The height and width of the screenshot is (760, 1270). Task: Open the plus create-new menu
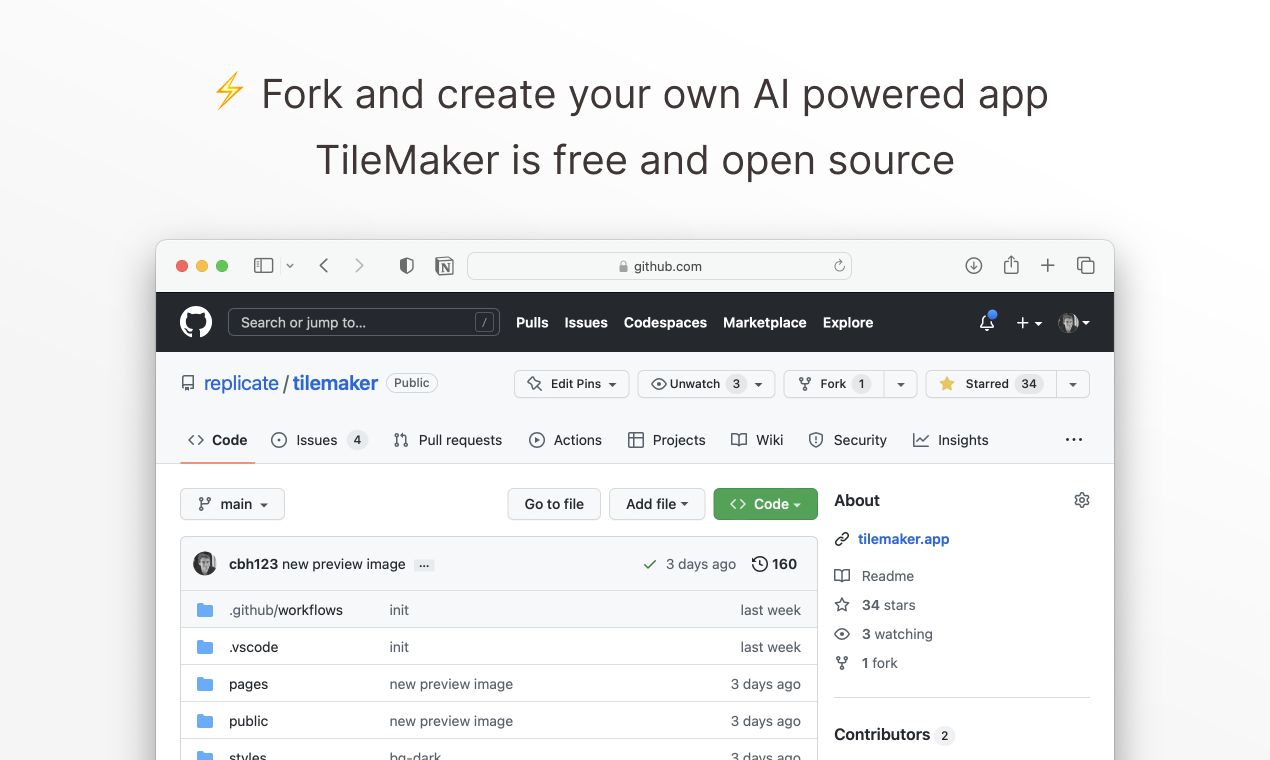coord(1029,323)
